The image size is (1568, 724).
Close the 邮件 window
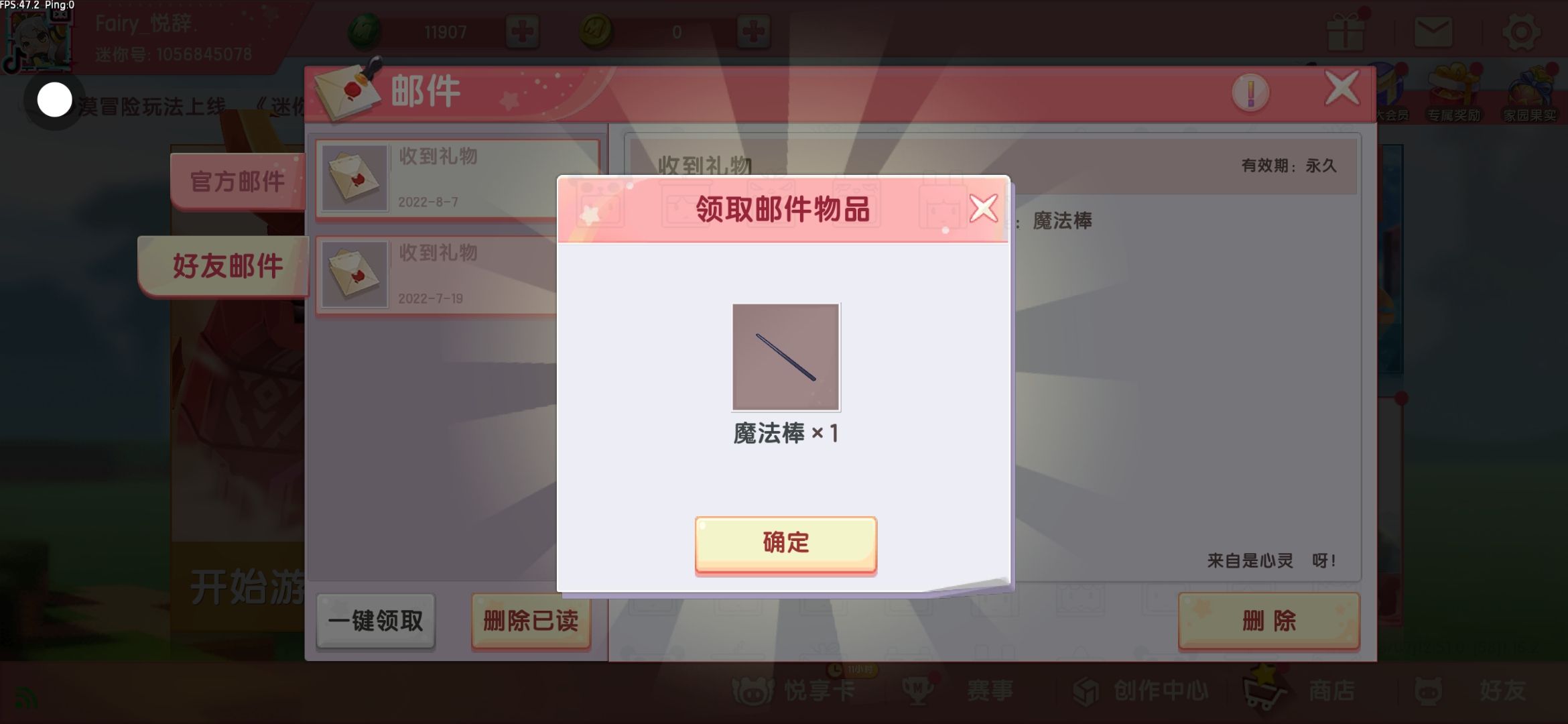(x=1342, y=88)
